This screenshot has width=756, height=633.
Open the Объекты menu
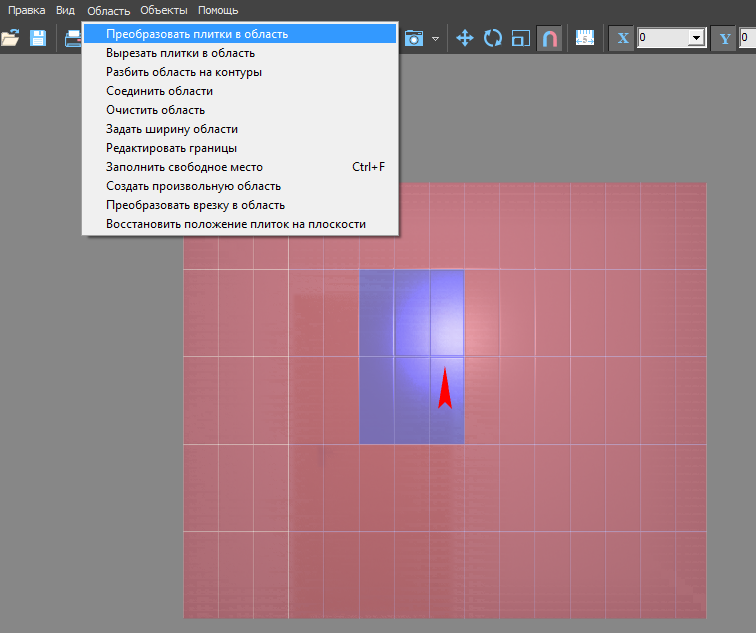[163, 10]
